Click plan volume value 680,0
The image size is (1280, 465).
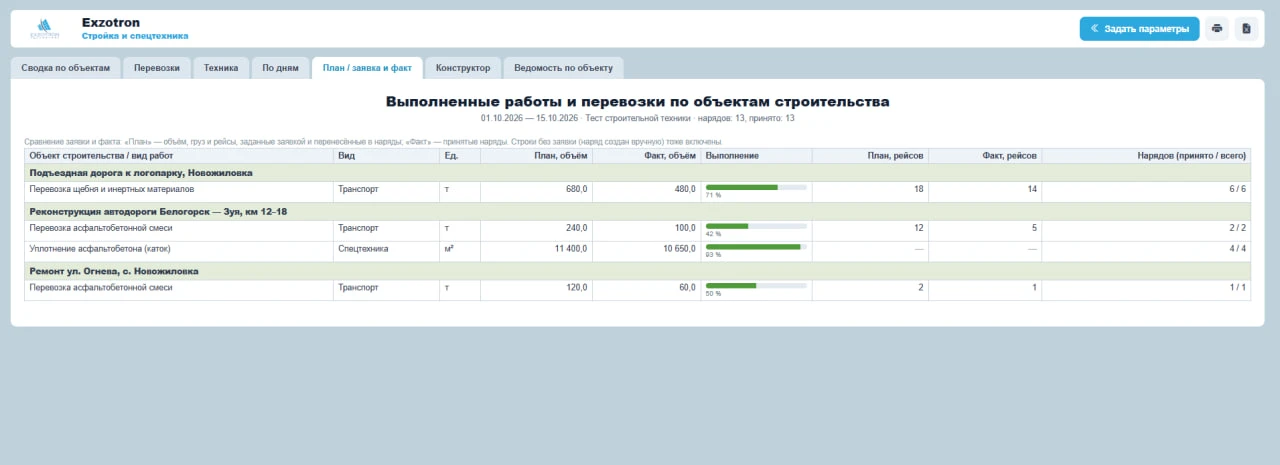576,188
